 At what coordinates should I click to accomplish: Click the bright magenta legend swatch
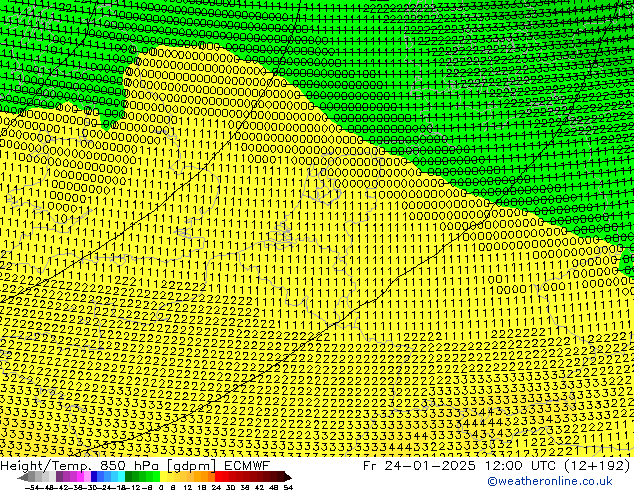(80, 477)
